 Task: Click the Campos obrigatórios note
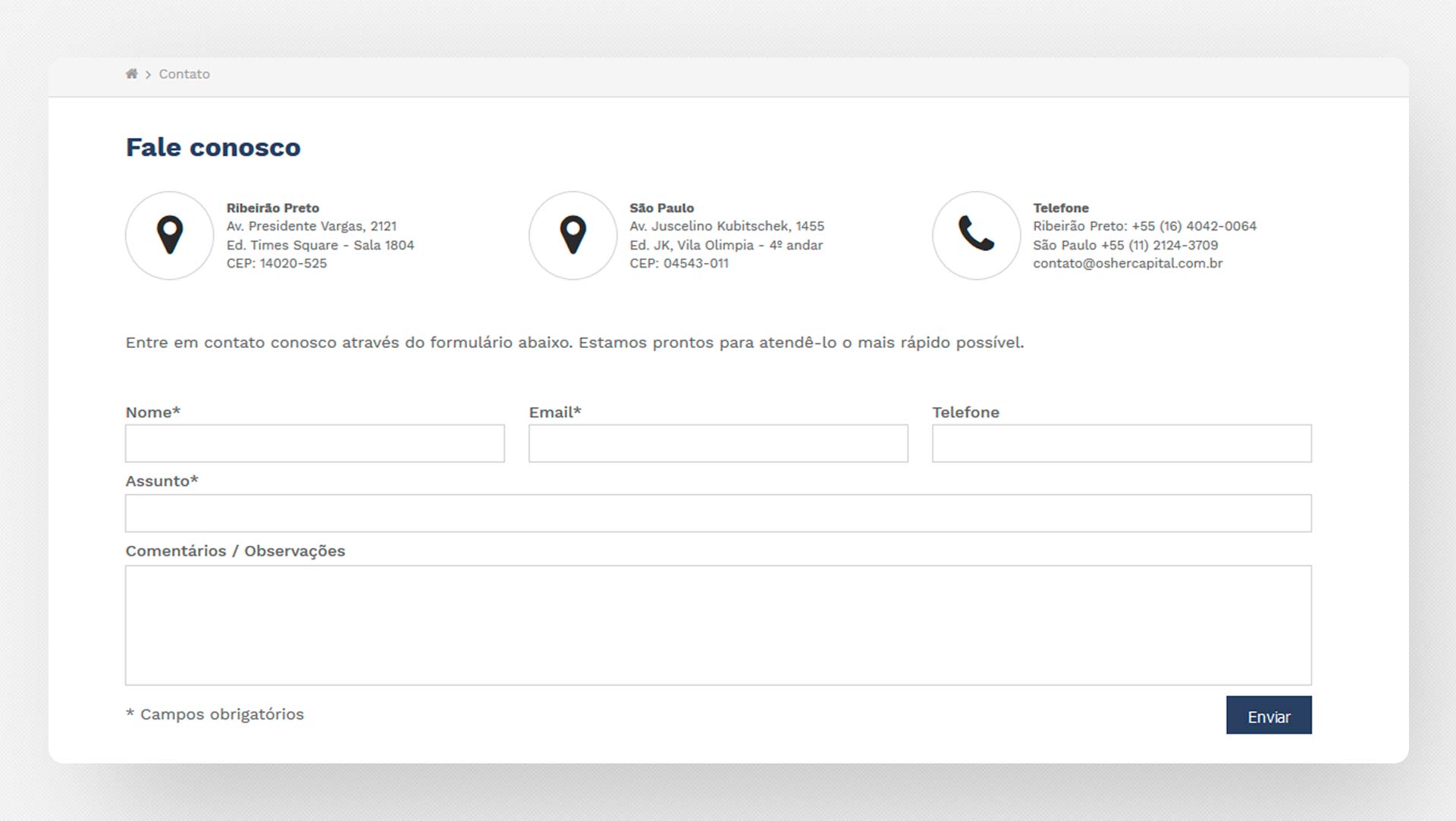215,714
